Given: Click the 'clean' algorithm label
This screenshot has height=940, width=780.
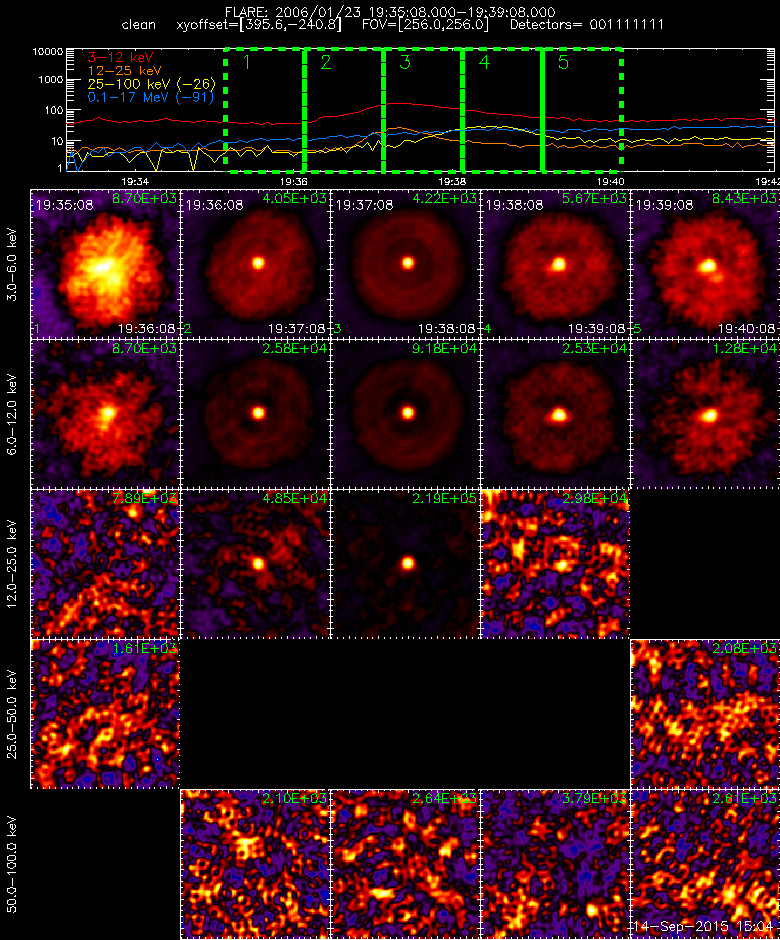Looking at the screenshot, I should [x=138, y=25].
